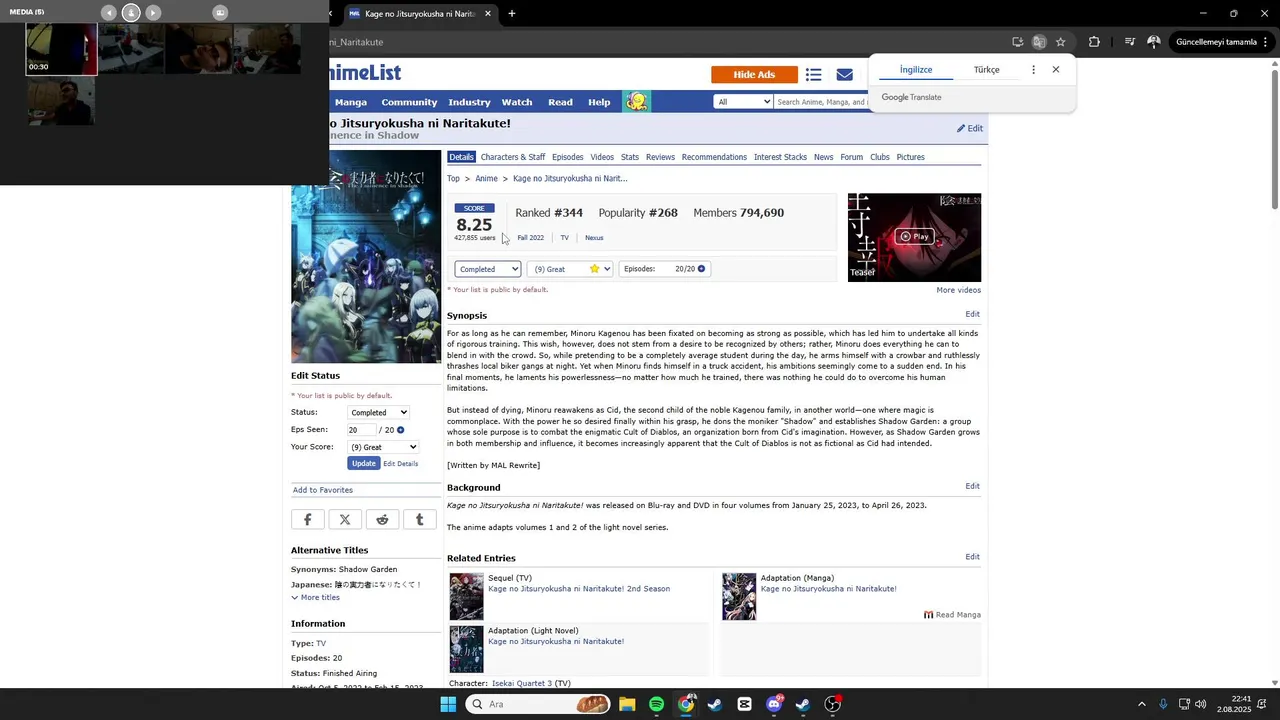Image resolution: width=1280 pixels, height=720 pixels.
Task: Click the Update button
Action: point(364,463)
